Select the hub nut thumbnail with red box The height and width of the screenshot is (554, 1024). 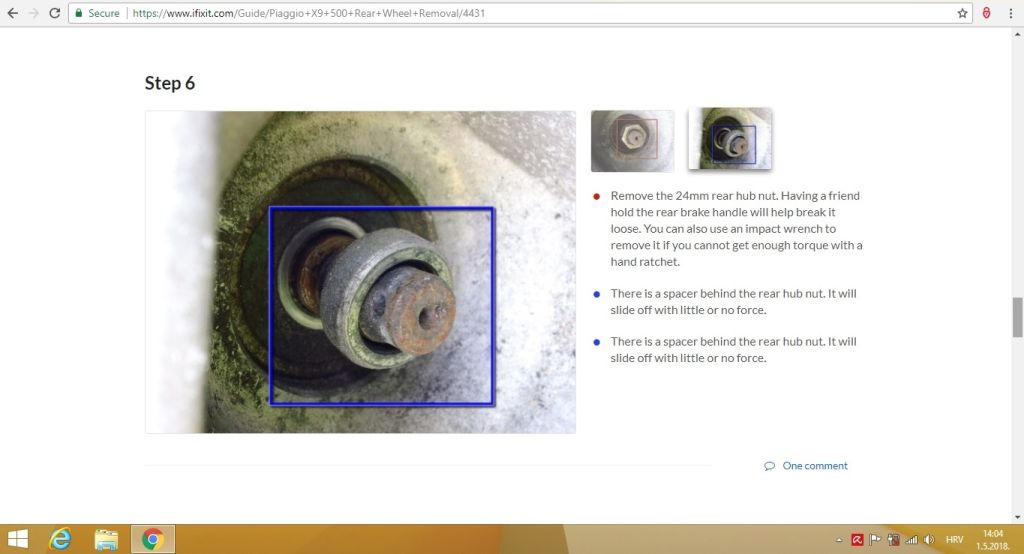tap(632, 140)
